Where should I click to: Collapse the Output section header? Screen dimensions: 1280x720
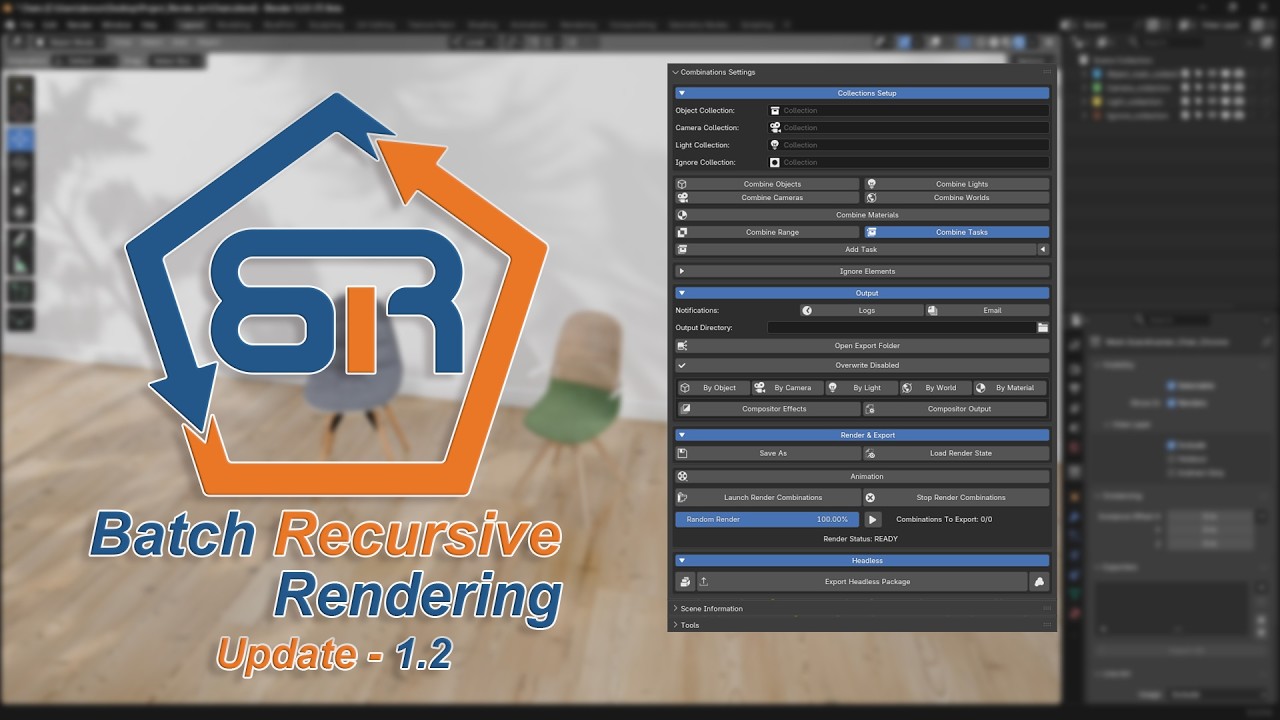[x=862, y=293]
